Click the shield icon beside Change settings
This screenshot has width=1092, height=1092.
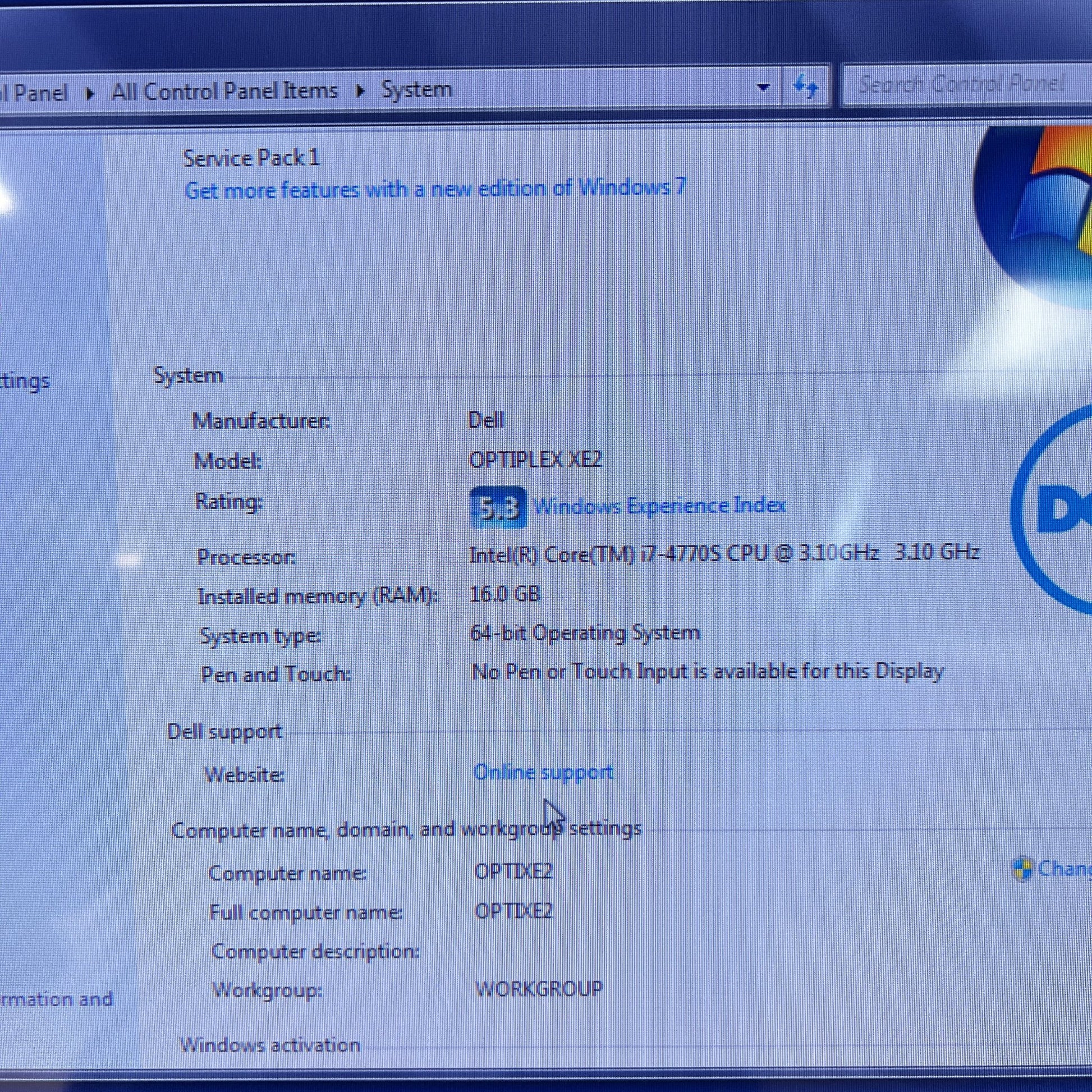point(1022,870)
